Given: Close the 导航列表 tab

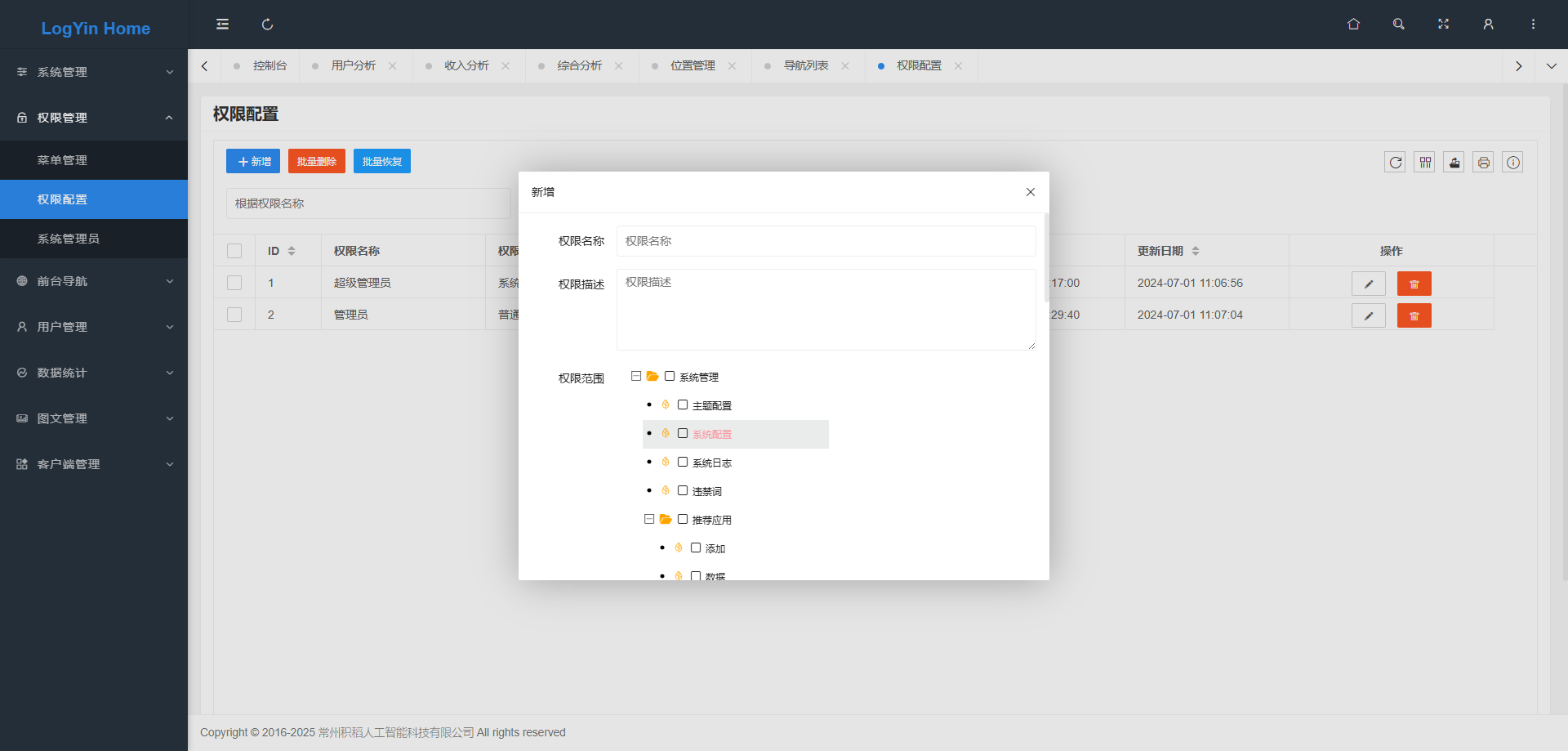Looking at the screenshot, I should click(845, 66).
